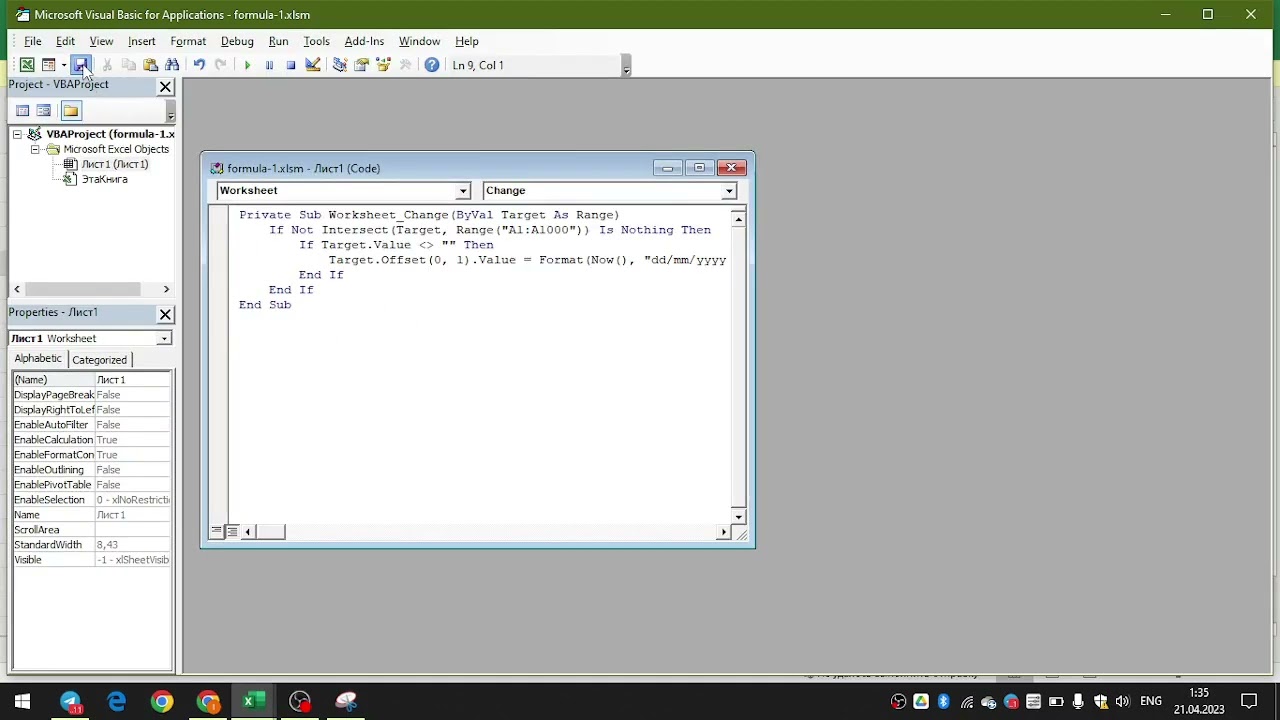
Task: Click the Insert UserForm toolbar icon
Action: click(x=48, y=65)
